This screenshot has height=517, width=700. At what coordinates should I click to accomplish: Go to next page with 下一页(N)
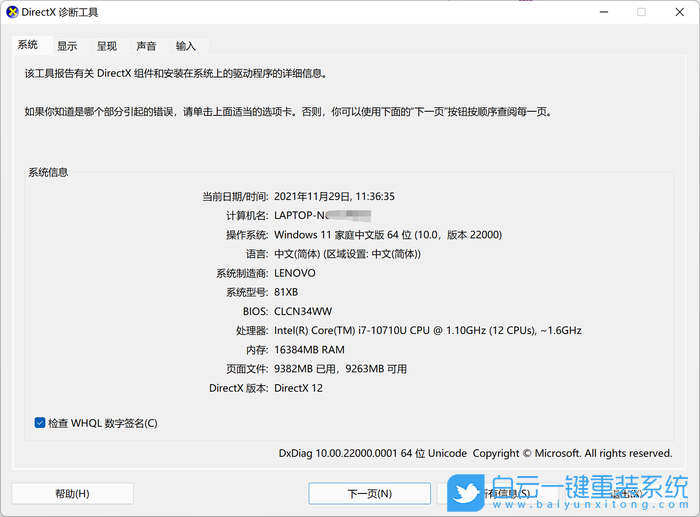[x=370, y=494]
